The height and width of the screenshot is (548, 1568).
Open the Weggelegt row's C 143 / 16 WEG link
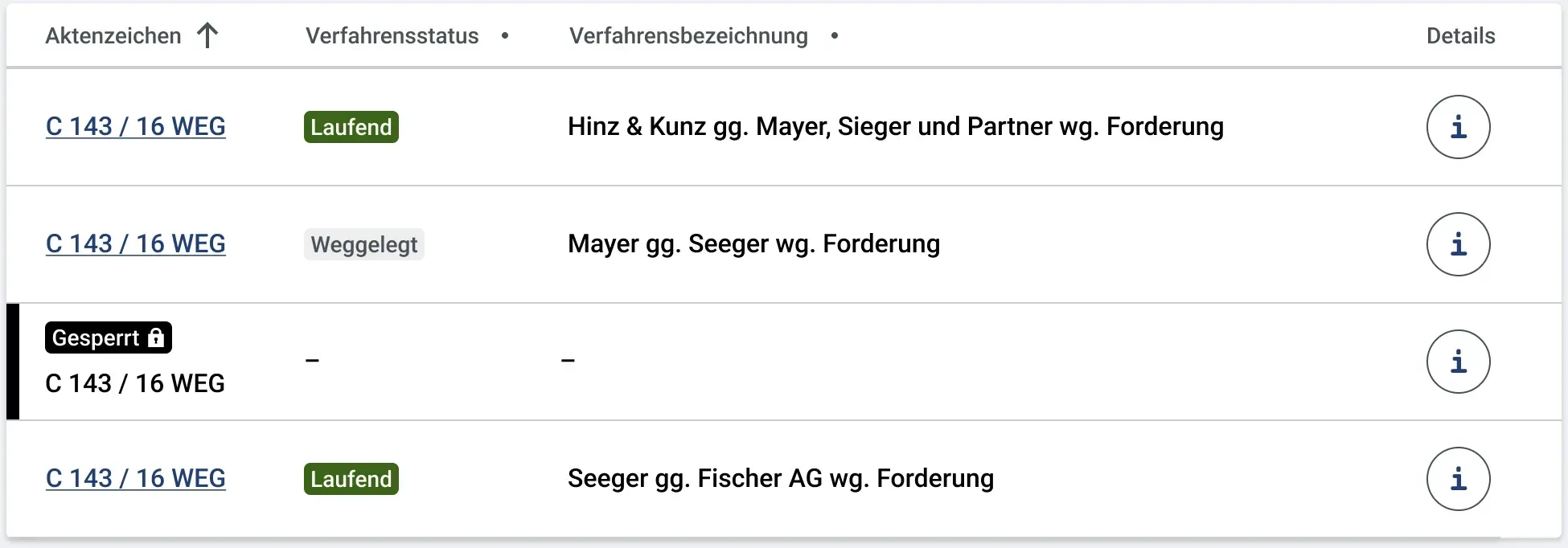[x=136, y=243]
